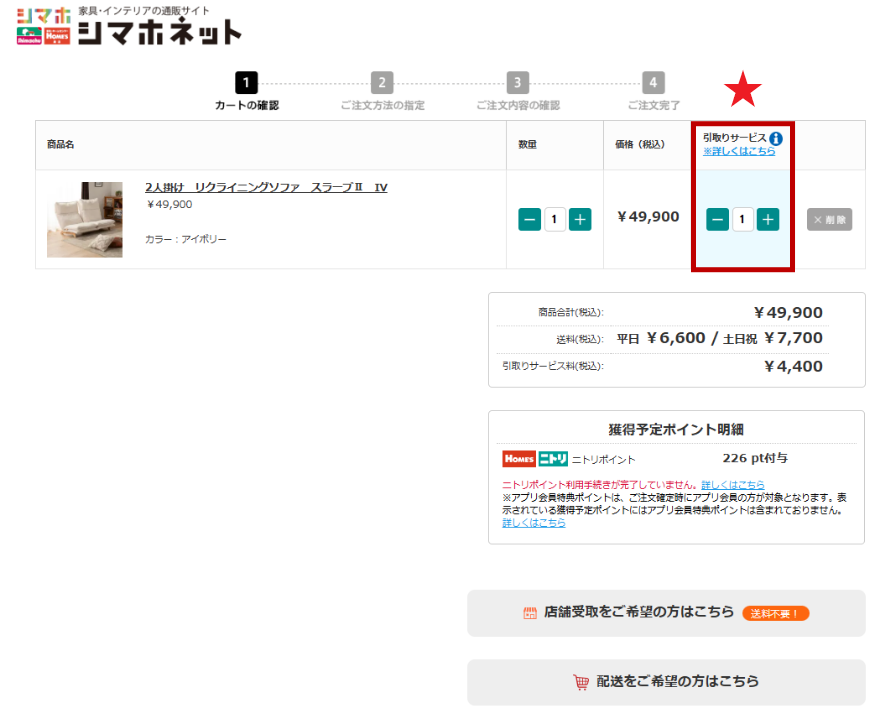
Task: Click the pickup service quantity field
Action: 743,219
